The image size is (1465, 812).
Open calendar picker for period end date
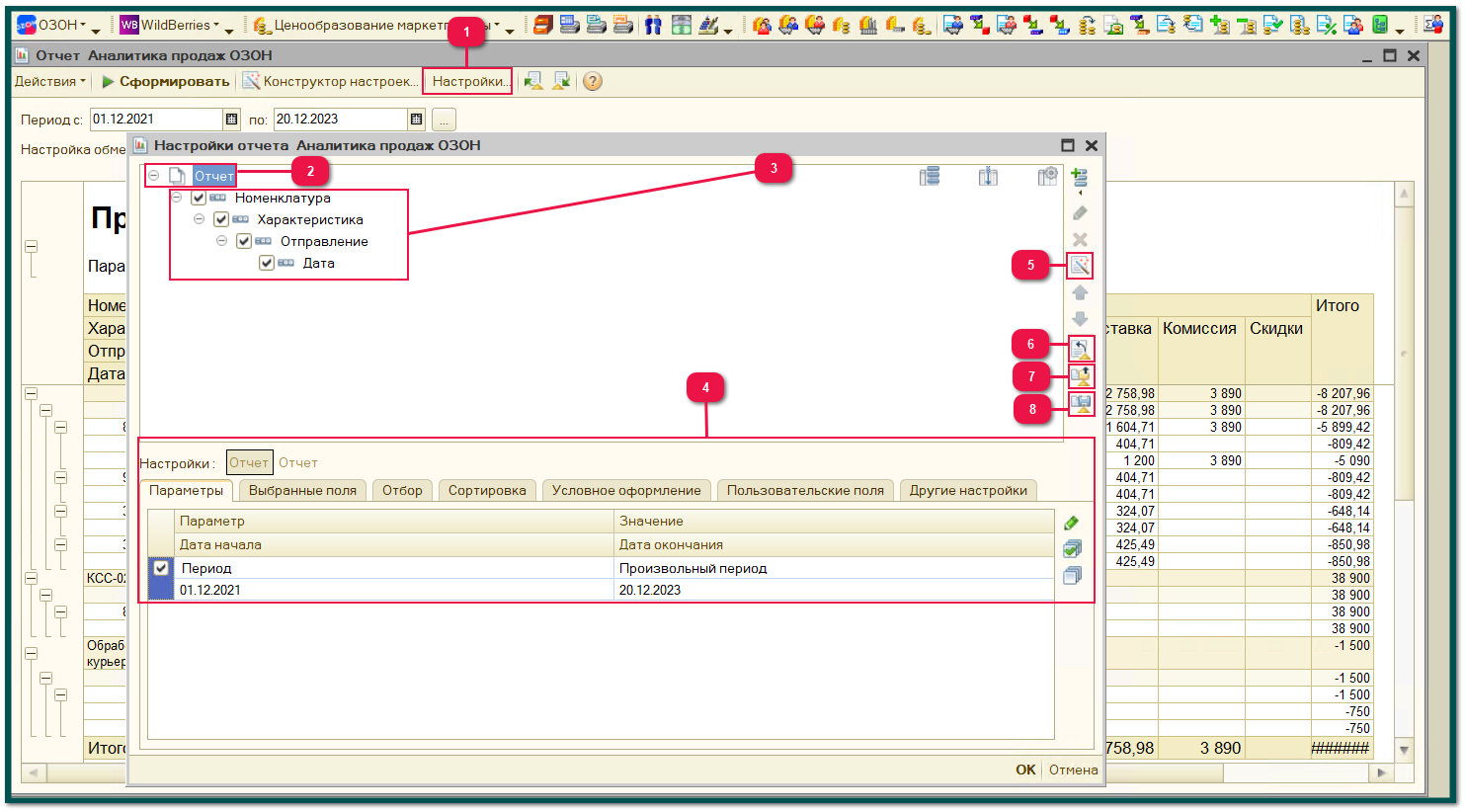(x=416, y=119)
